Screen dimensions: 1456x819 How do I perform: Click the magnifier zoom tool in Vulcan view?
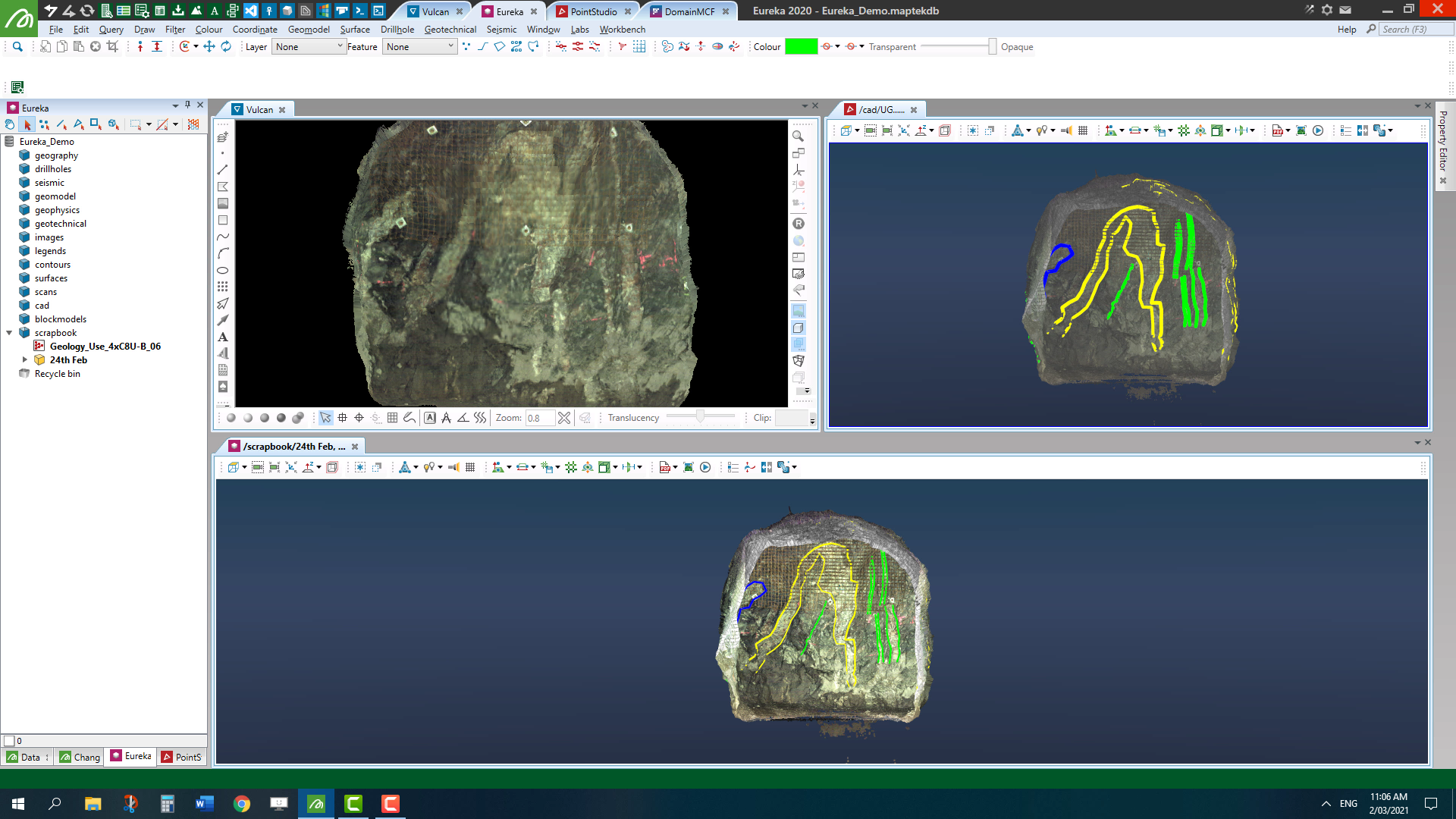pyautogui.click(x=799, y=136)
